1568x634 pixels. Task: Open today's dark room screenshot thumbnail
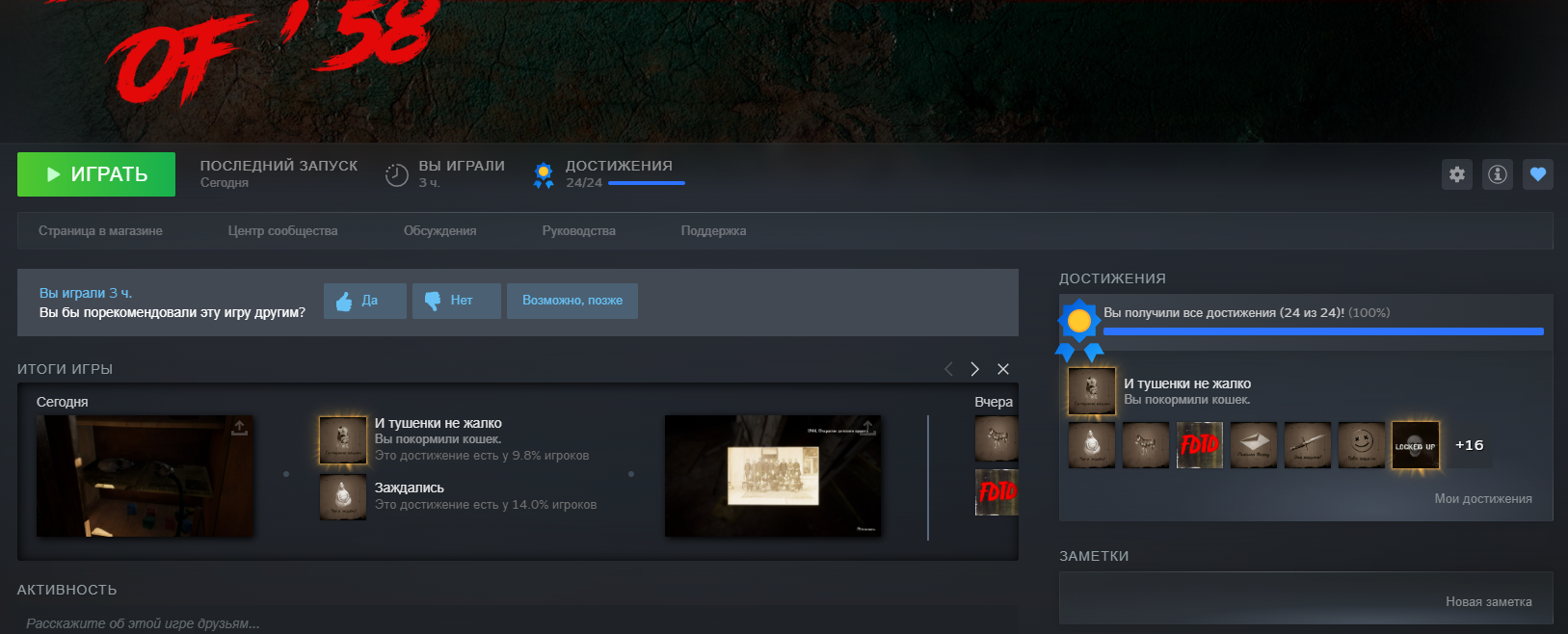(146, 476)
